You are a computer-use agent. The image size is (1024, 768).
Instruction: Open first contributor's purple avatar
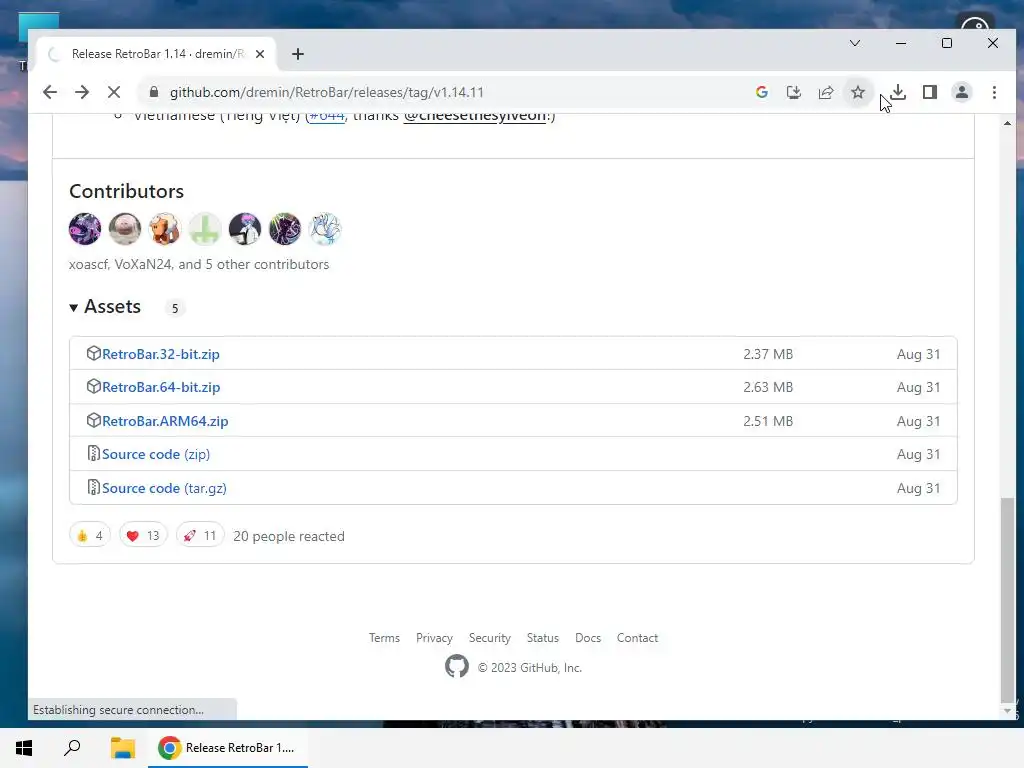85,229
